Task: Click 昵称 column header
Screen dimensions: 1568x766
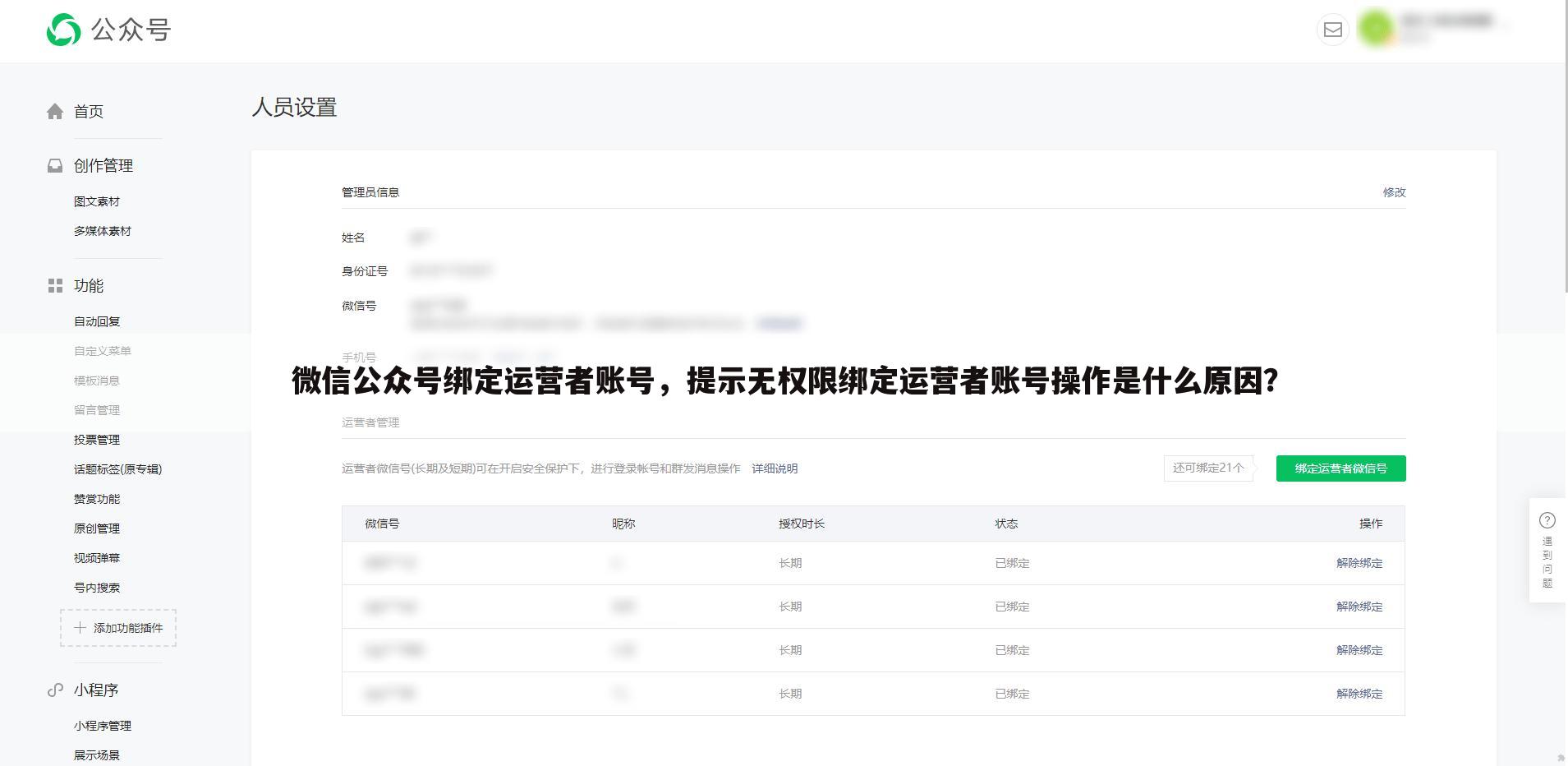Action: (623, 524)
